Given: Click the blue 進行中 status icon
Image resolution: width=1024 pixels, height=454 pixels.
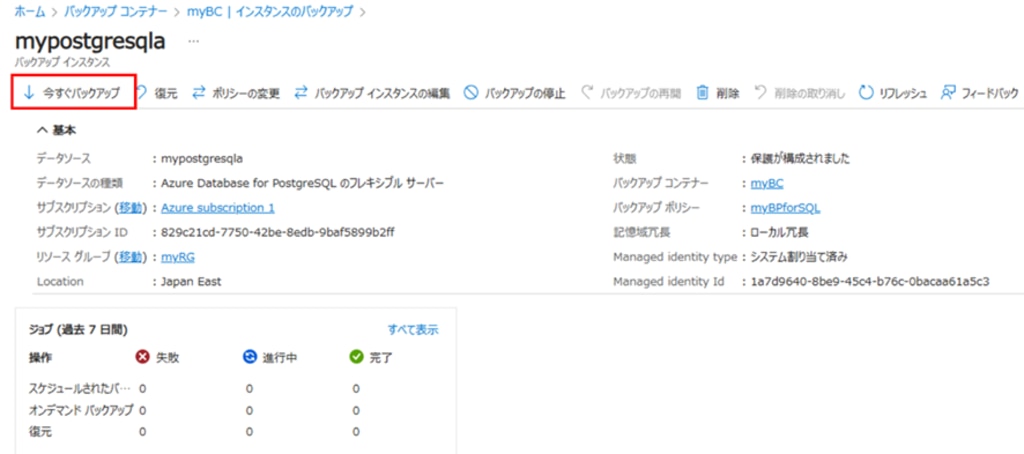Looking at the screenshot, I should click(249, 357).
